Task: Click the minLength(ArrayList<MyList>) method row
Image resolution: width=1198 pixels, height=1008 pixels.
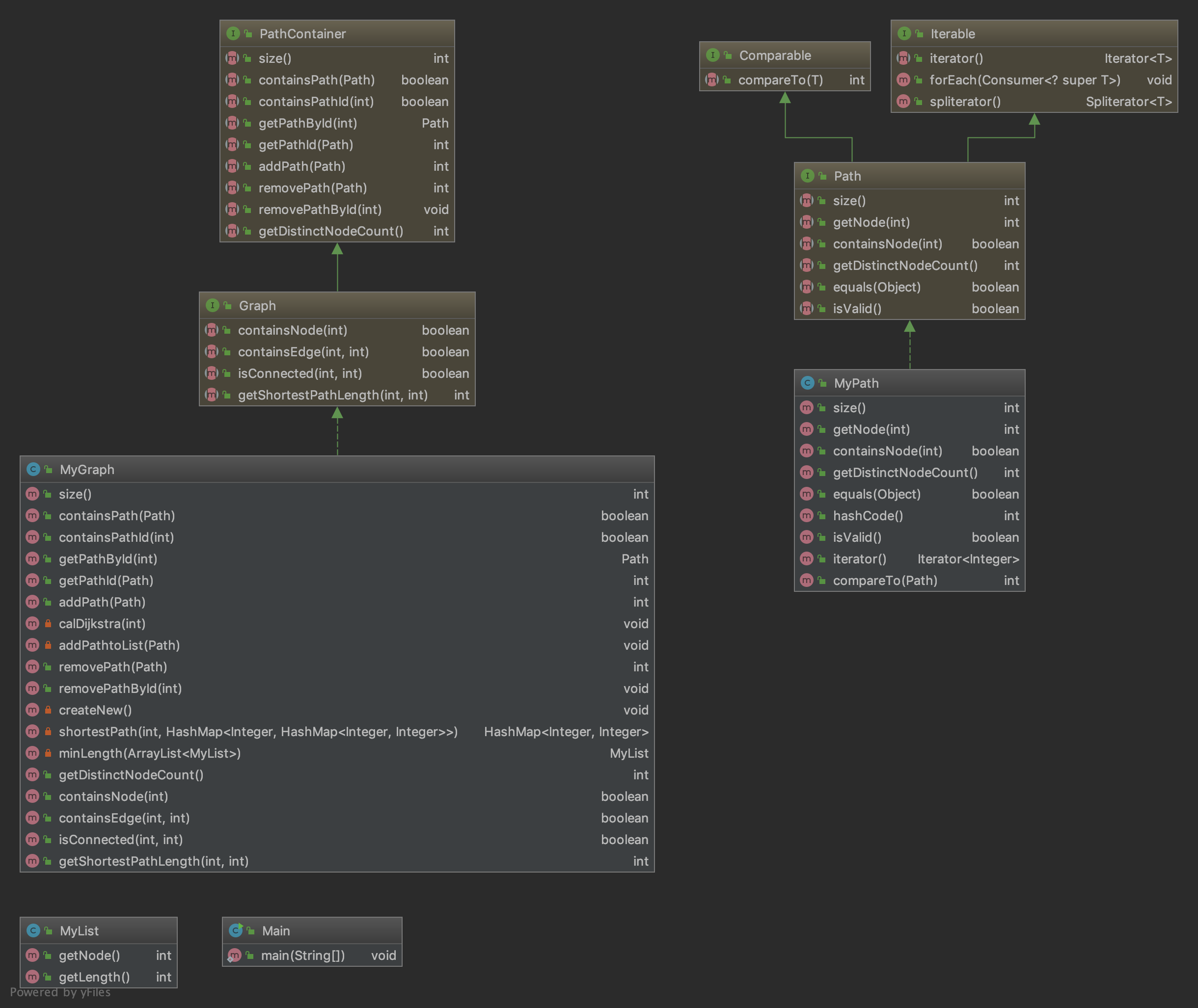Action: 149,753
